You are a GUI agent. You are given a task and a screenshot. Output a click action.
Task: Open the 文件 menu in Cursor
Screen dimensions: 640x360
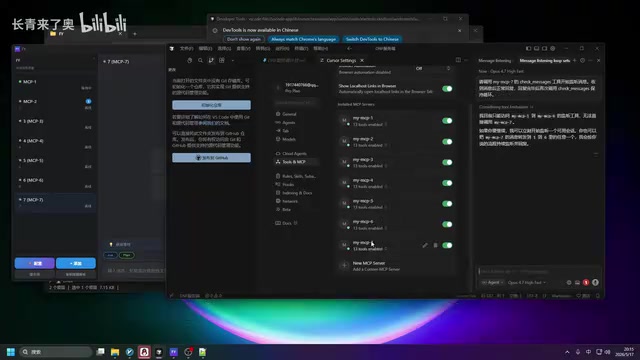click(187, 49)
